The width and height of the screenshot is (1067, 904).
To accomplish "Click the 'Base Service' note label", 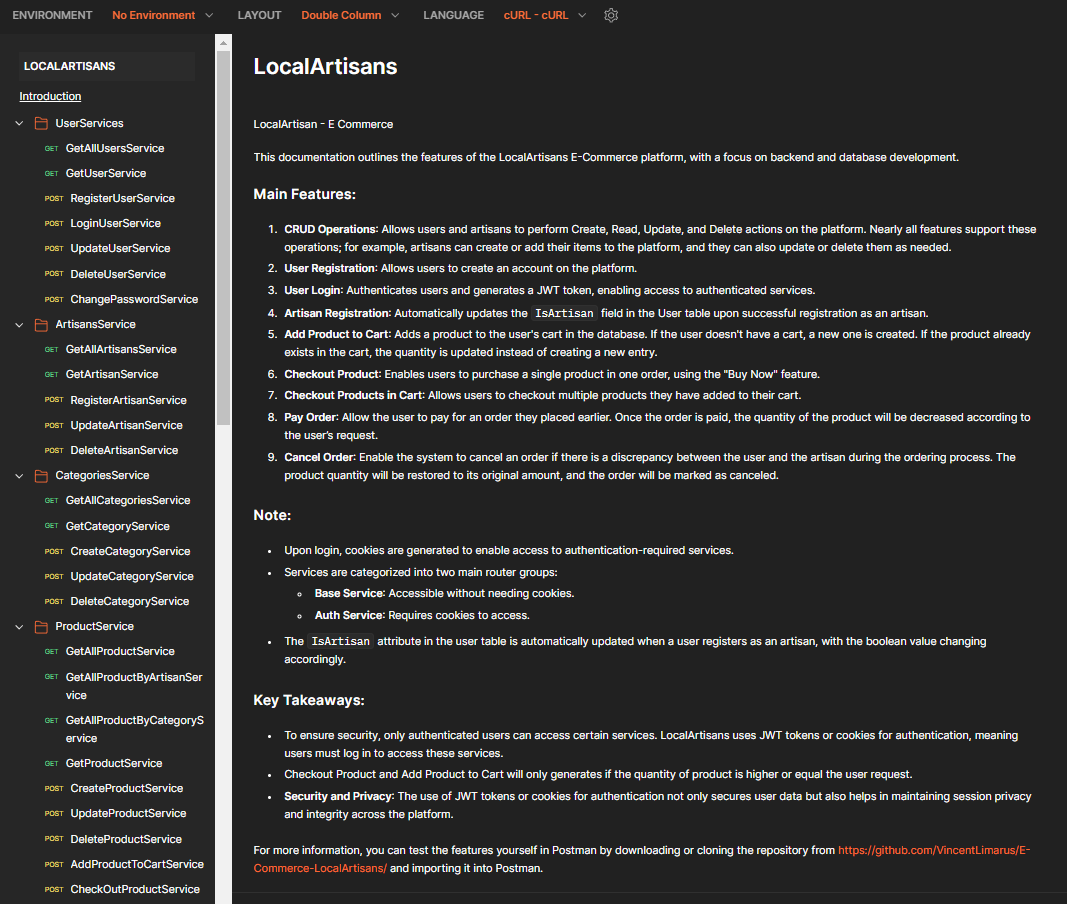I will [349, 594].
